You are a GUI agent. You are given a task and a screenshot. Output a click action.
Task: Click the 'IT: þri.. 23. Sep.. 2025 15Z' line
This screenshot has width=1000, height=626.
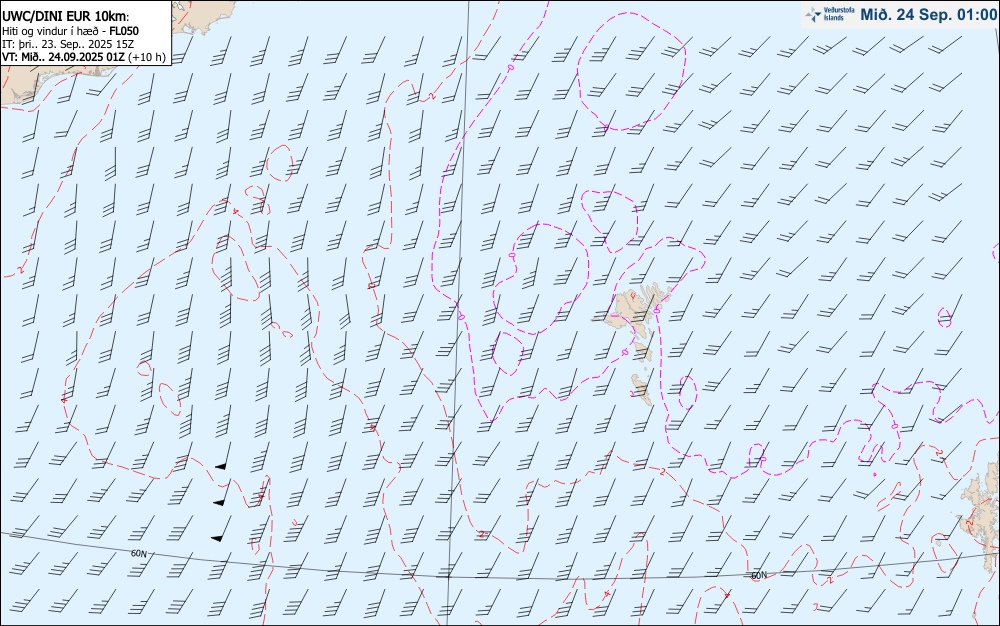tap(68, 44)
